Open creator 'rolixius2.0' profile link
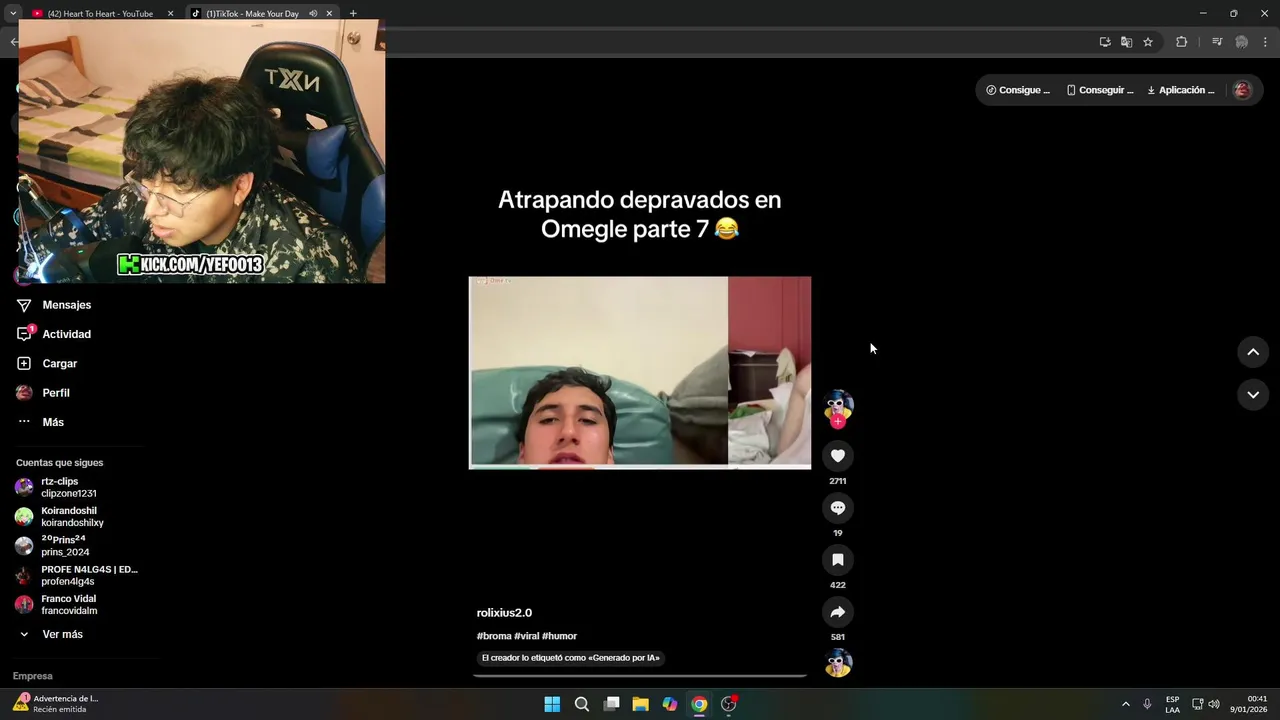Viewport: 1280px width, 720px height. pyautogui.click(x=504, y=613)
